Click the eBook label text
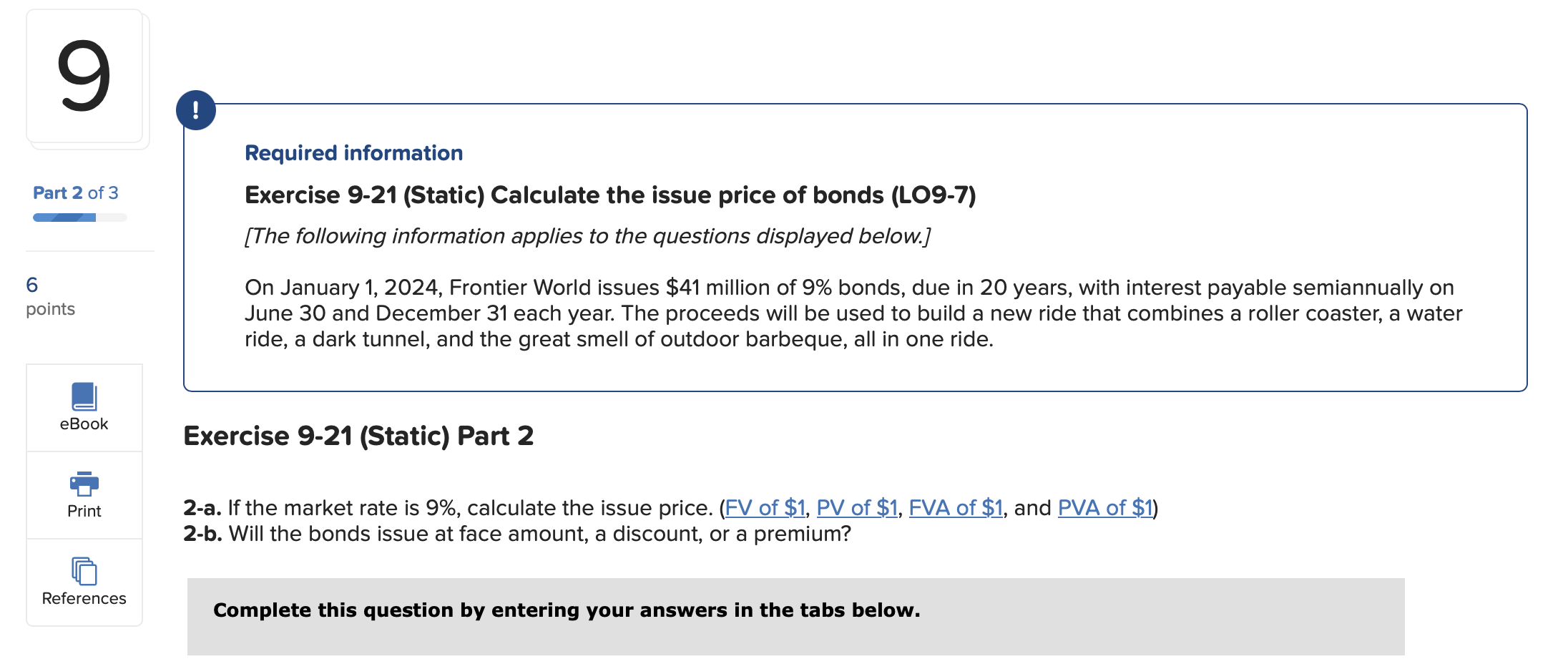 84,423
